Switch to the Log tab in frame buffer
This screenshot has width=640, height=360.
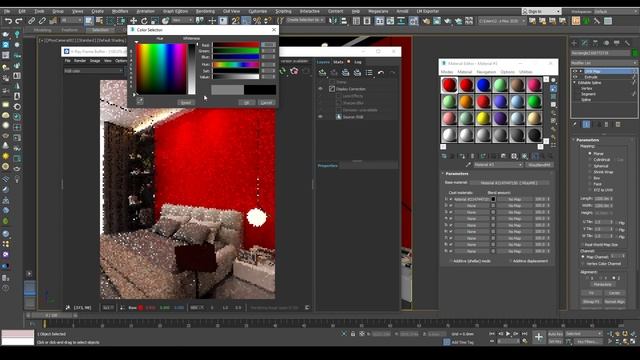pyautogui.click(x=358, y=62)
